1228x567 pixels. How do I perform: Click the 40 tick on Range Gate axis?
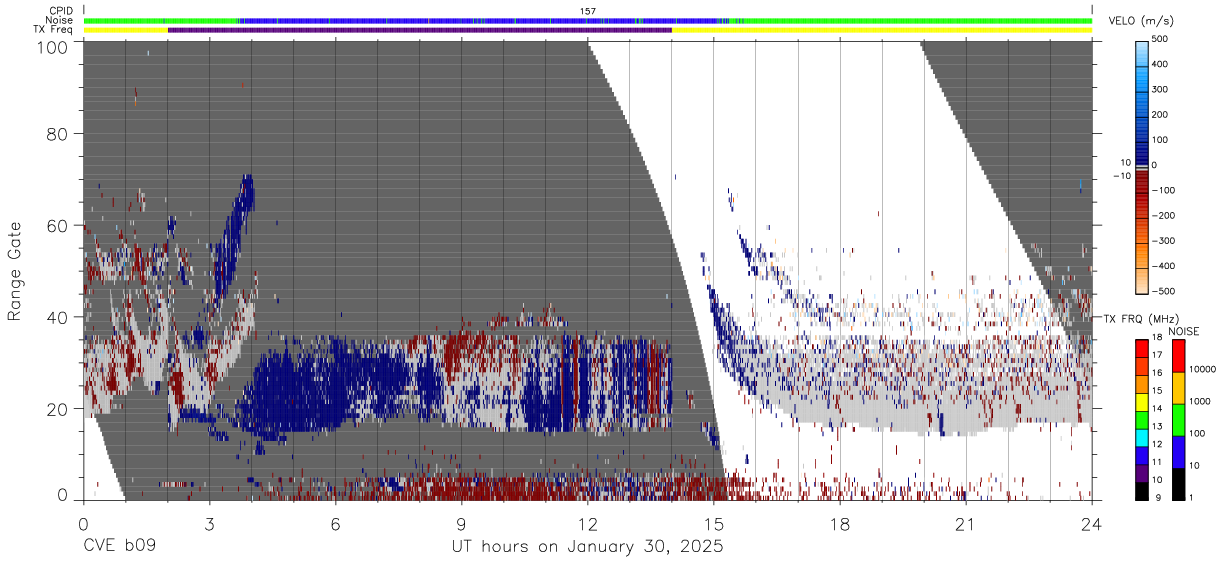coord(58,317)
